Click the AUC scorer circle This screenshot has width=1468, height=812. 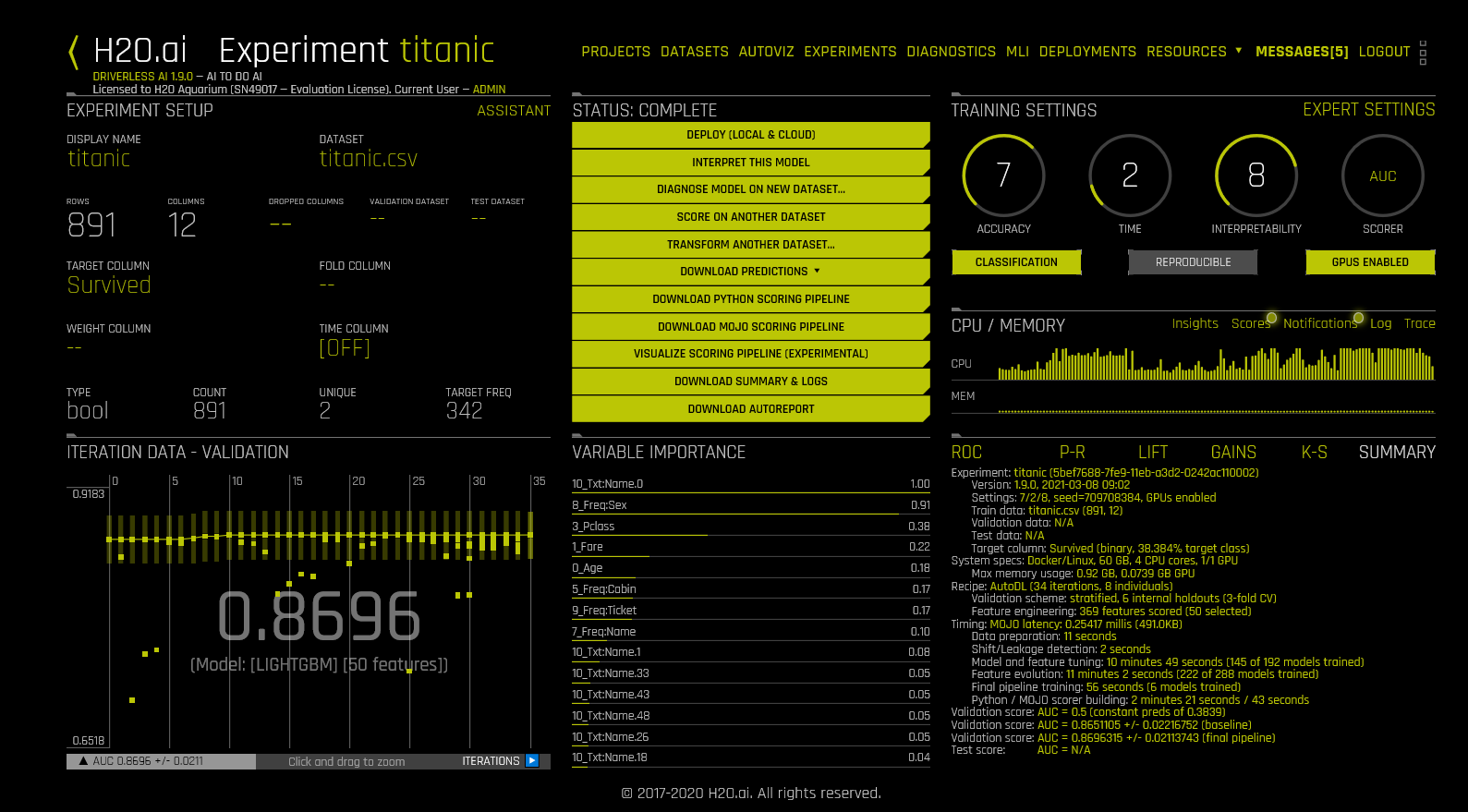tap(1382, 176)
